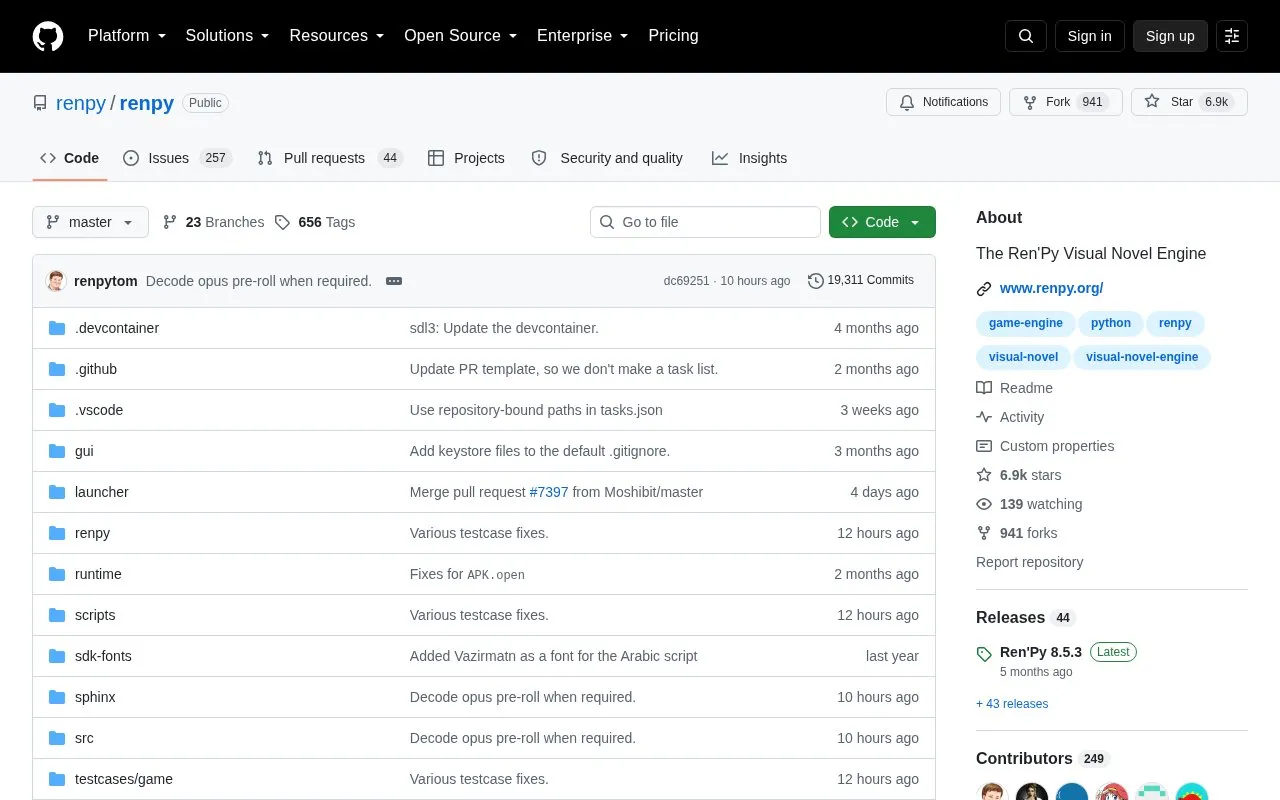Switch to the Insights tab
This screenshot has width=1280, height=800.
coord(750,158)
